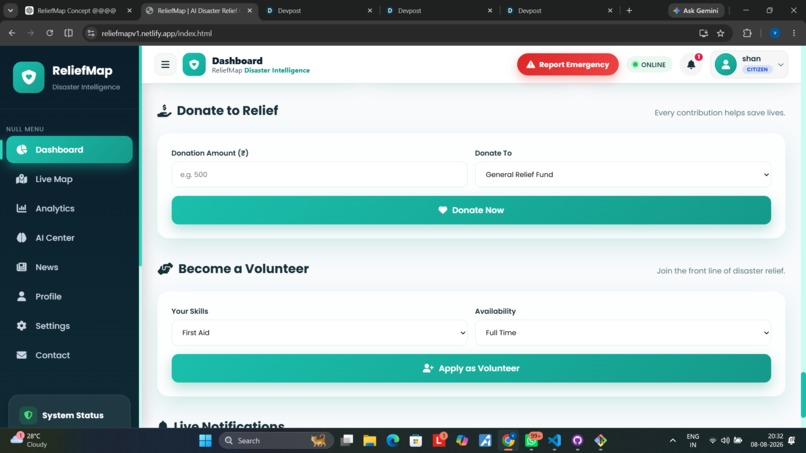The width and height of the screenshot is (806, 453).
Task: Click the Windows taskbar Search box
Action: click(x=276, y=441)
